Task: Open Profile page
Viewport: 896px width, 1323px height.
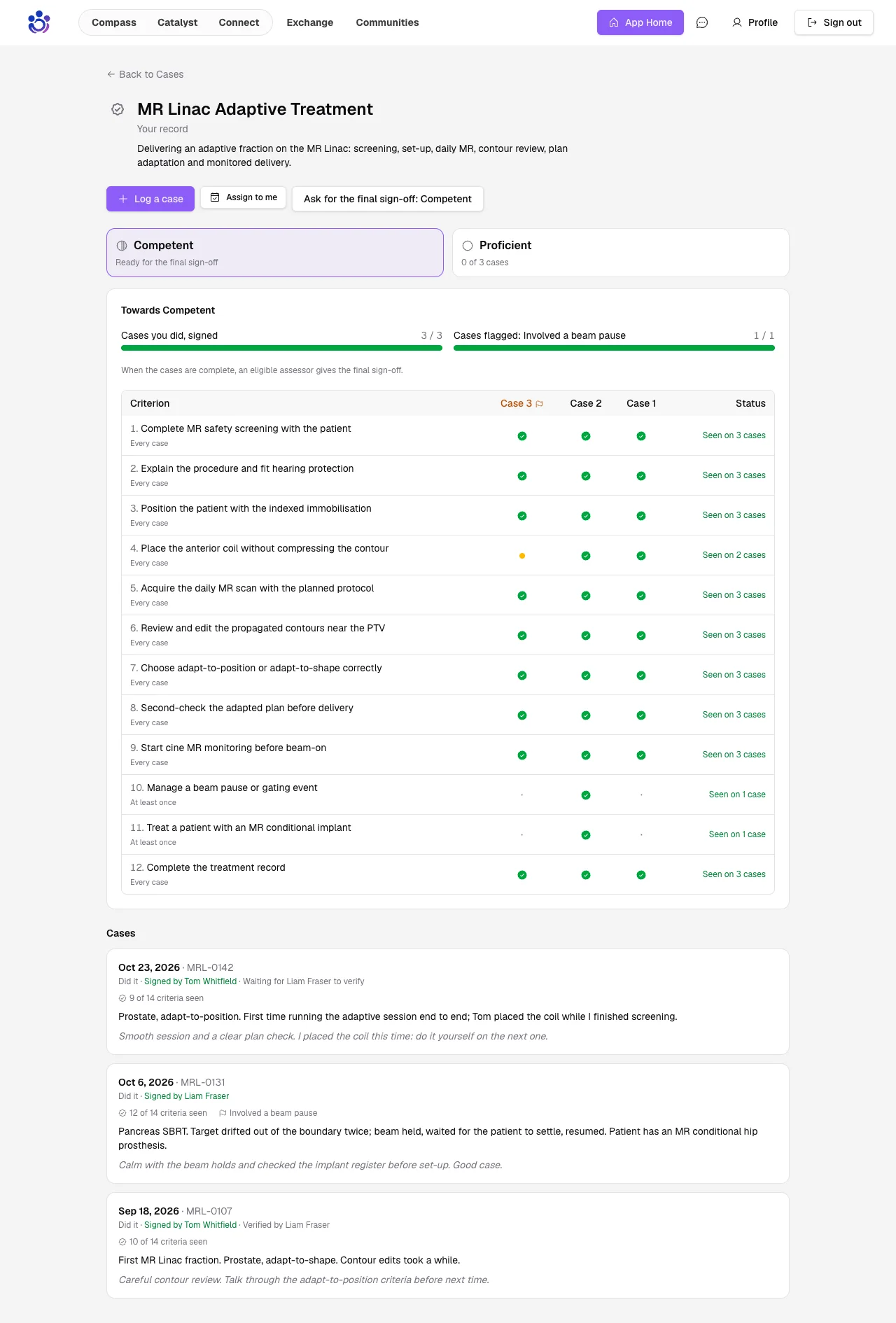Action: point(755,22)
